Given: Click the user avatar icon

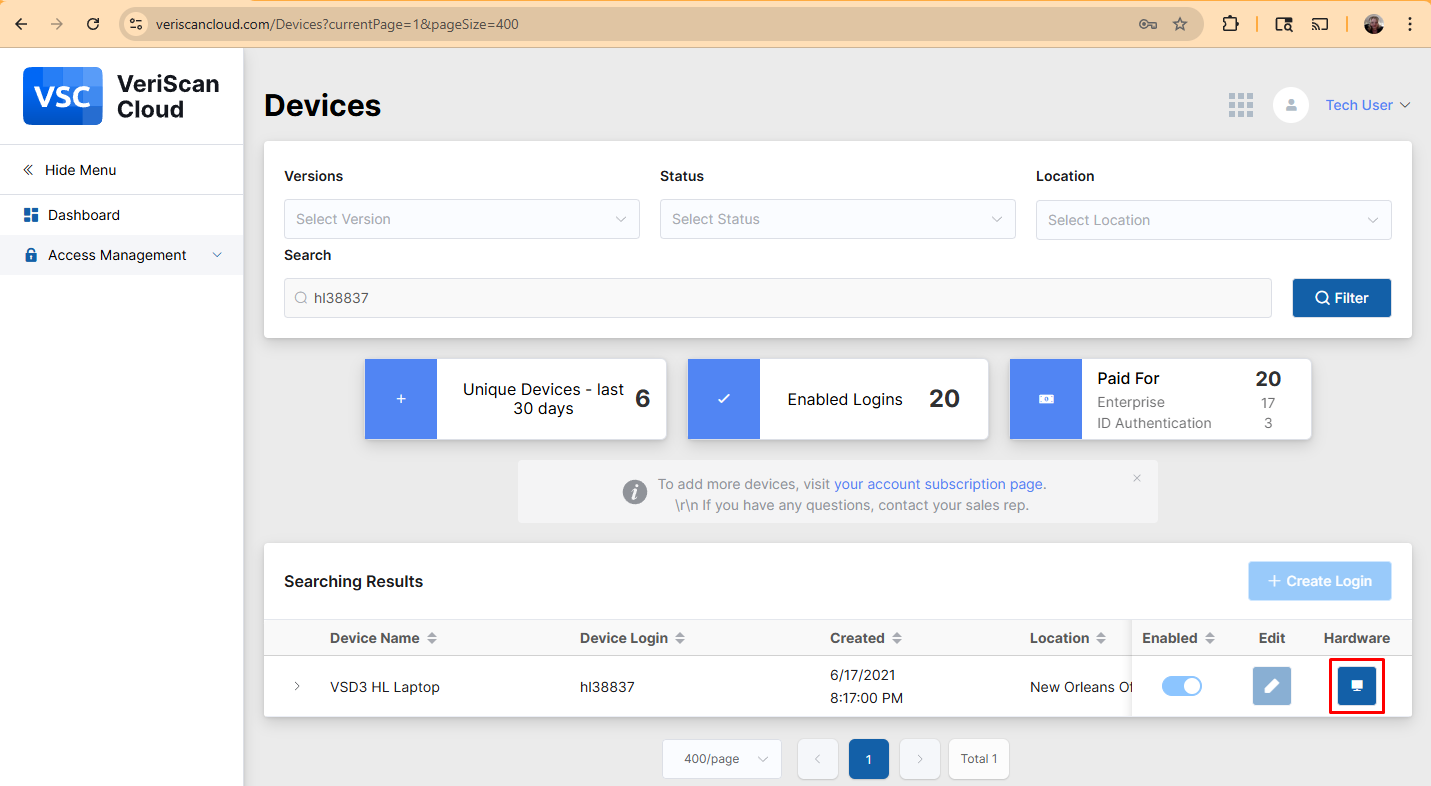Looking at the screenshot, I should 1291,105.
